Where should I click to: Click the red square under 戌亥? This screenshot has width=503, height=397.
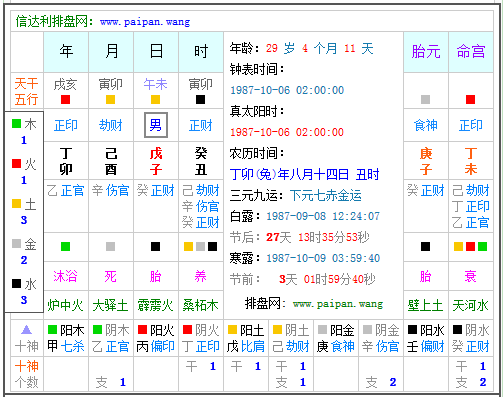65,99
